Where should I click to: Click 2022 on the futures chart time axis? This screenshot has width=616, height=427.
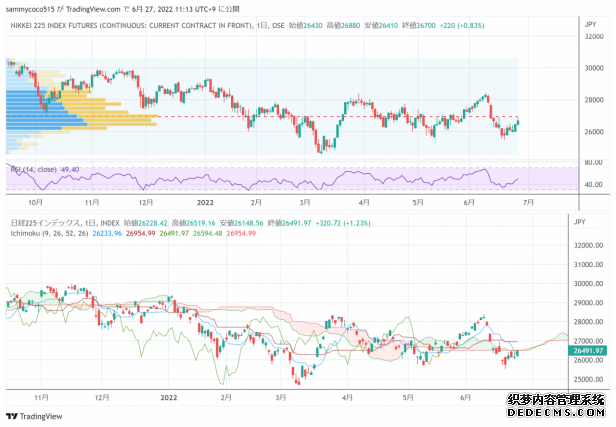coord(205,202)
